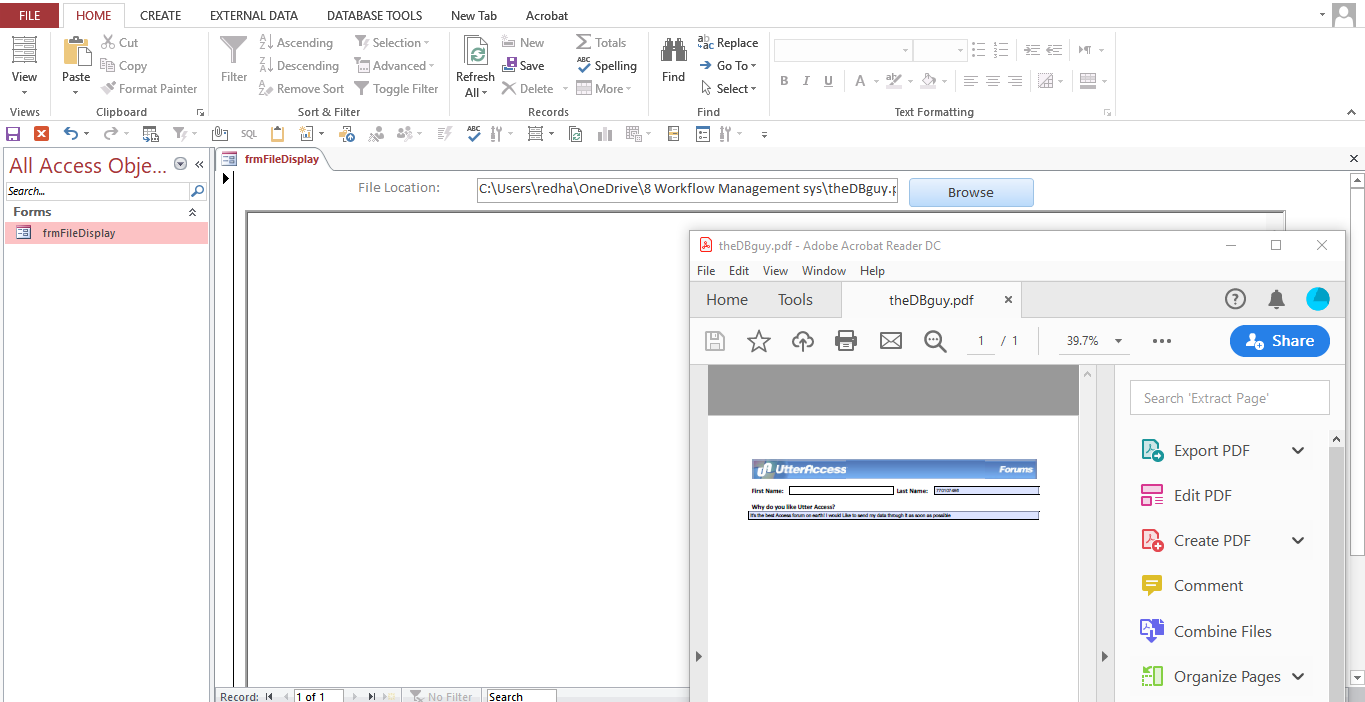This screenshot has width=1365, height=702.
Task: Toggle right text alignment in Text Formatting
Action: 1016,81
